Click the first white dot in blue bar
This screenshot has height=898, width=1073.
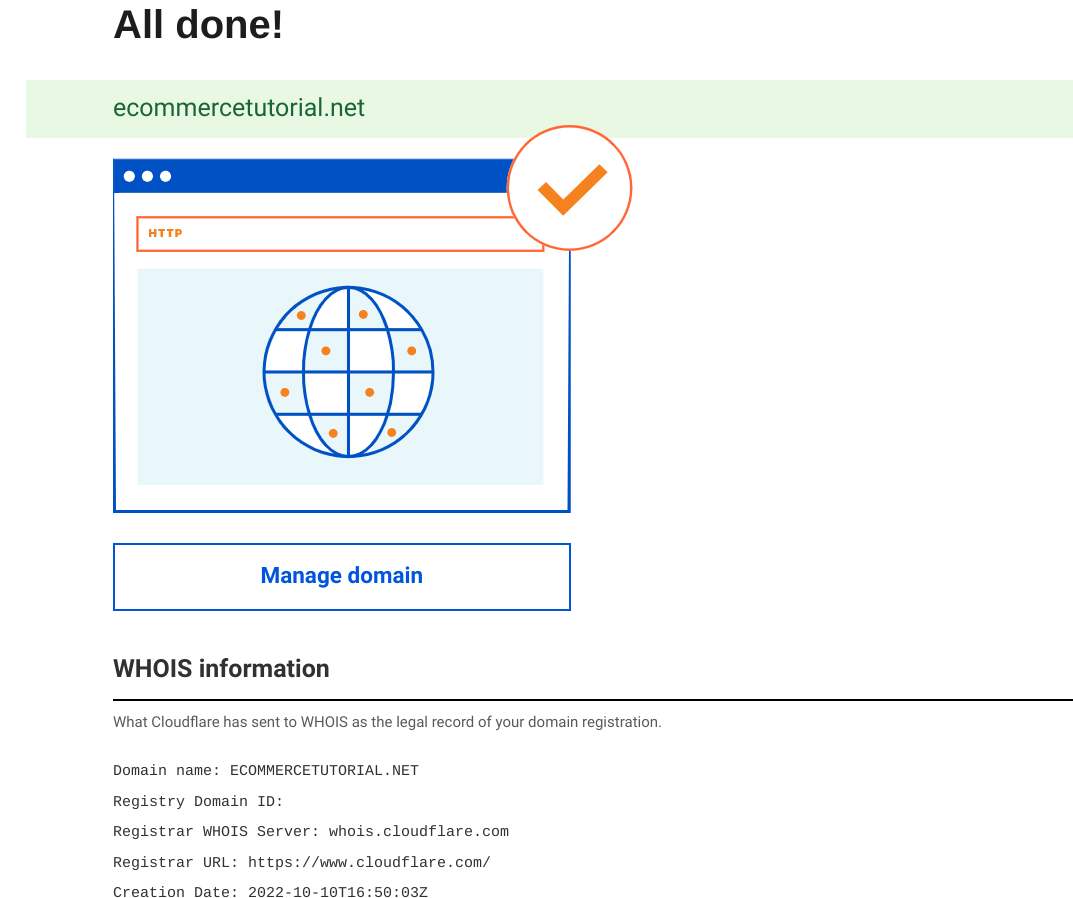click(129, 177)
